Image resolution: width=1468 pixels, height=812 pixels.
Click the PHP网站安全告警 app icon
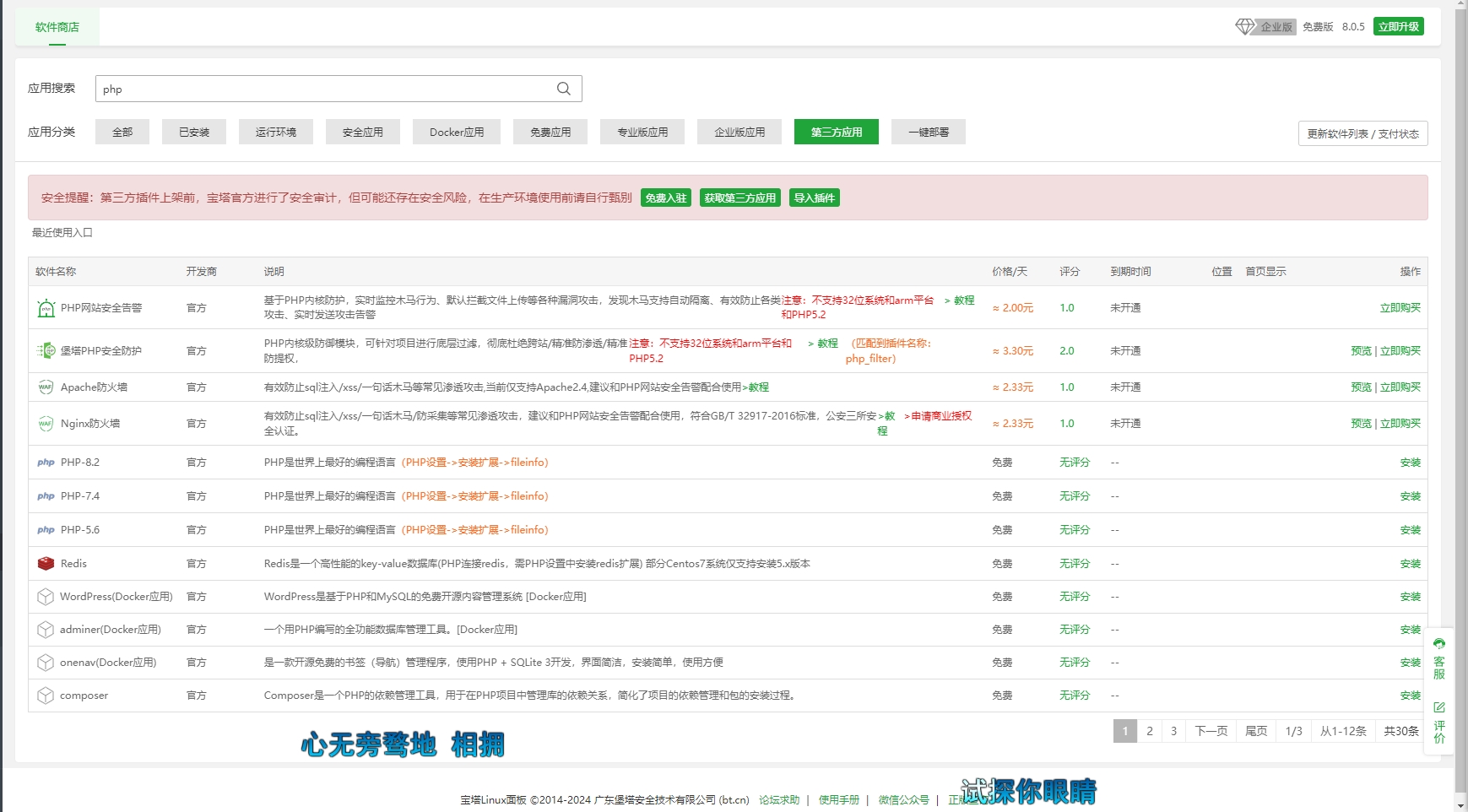tap(46, 308)
